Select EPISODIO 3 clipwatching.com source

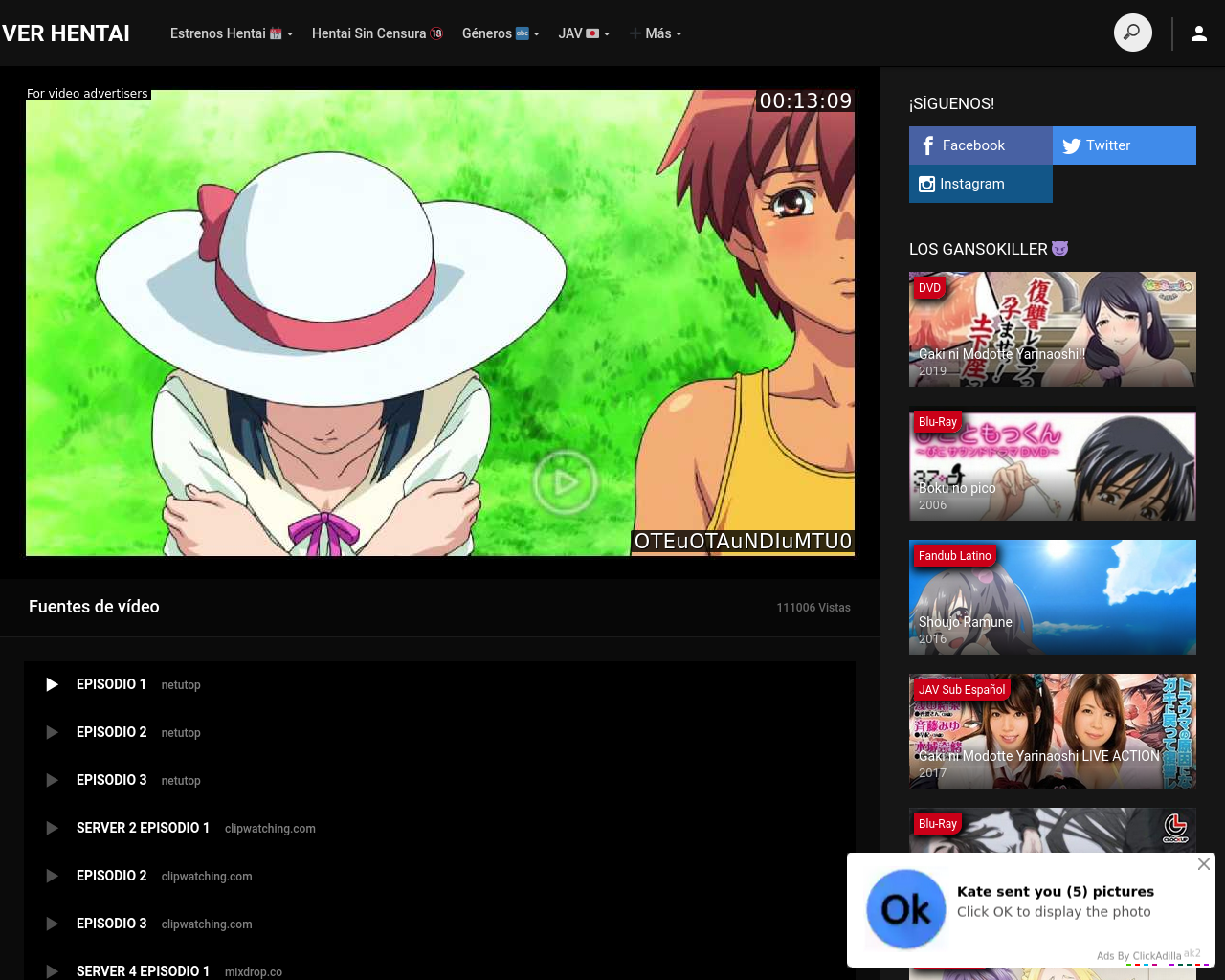pos(439,924)
